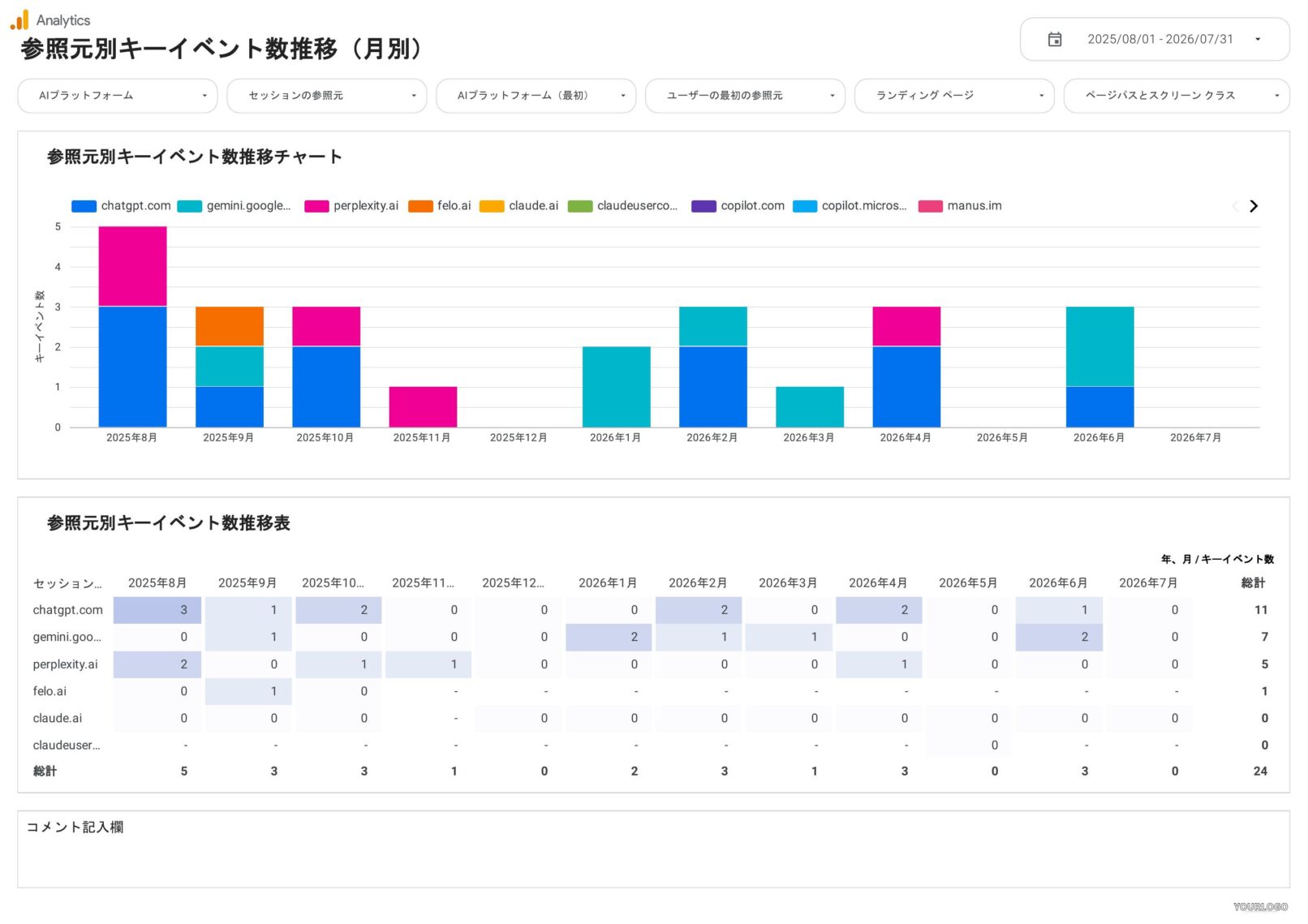Click the gemini.goo... row label in table

click(x=67, y=638)
